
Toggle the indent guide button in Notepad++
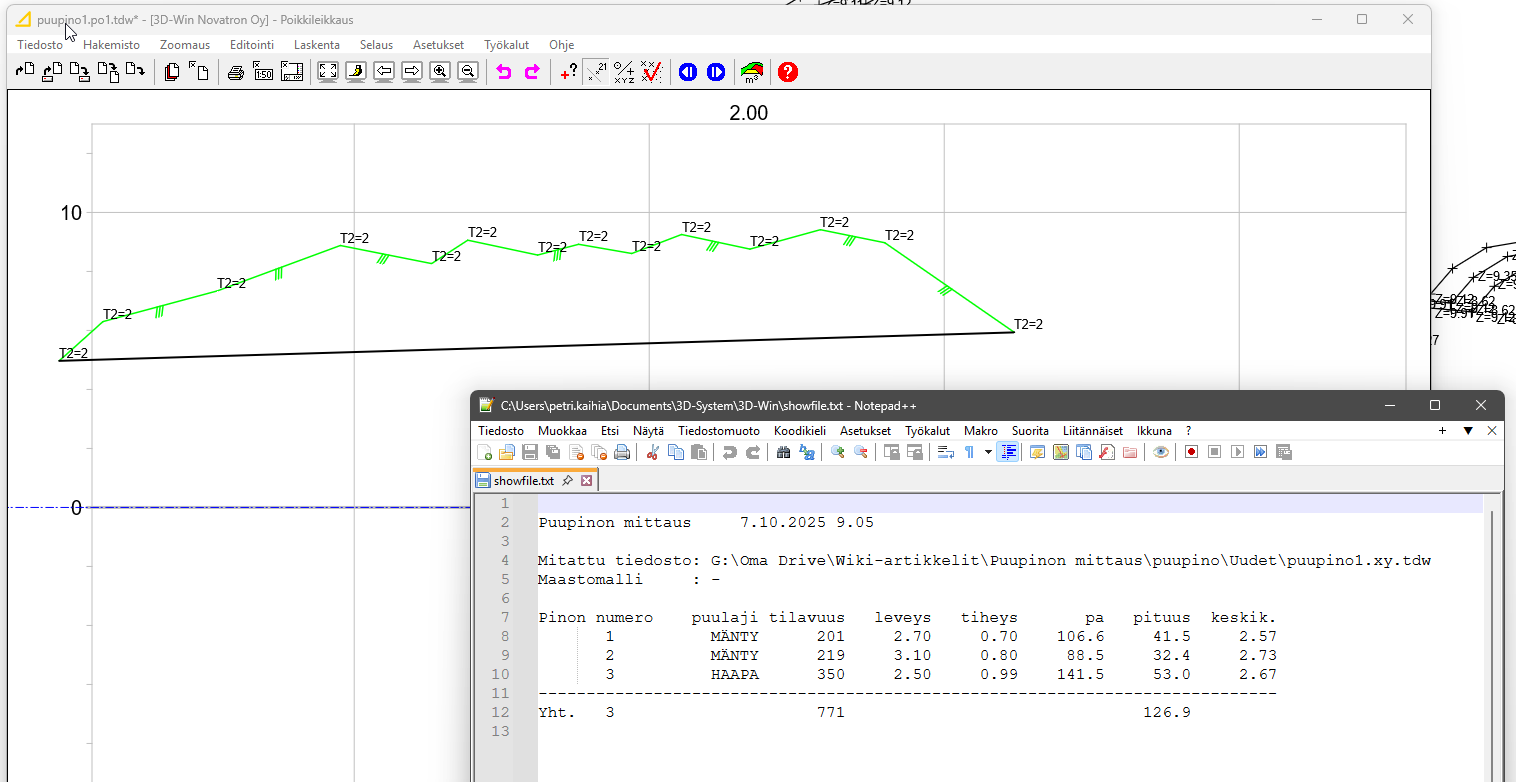[1009, 452]
